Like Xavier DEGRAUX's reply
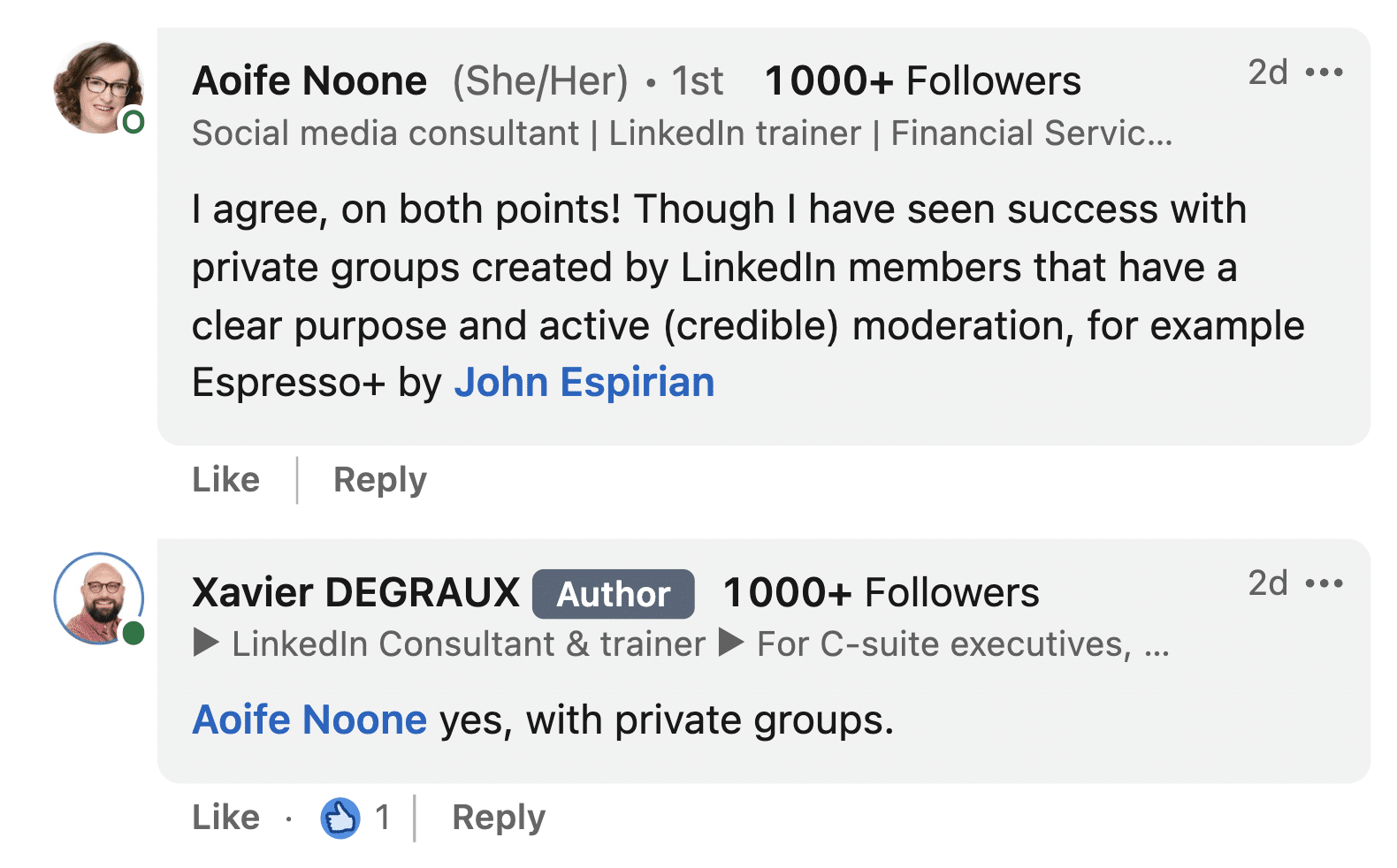 226,818
